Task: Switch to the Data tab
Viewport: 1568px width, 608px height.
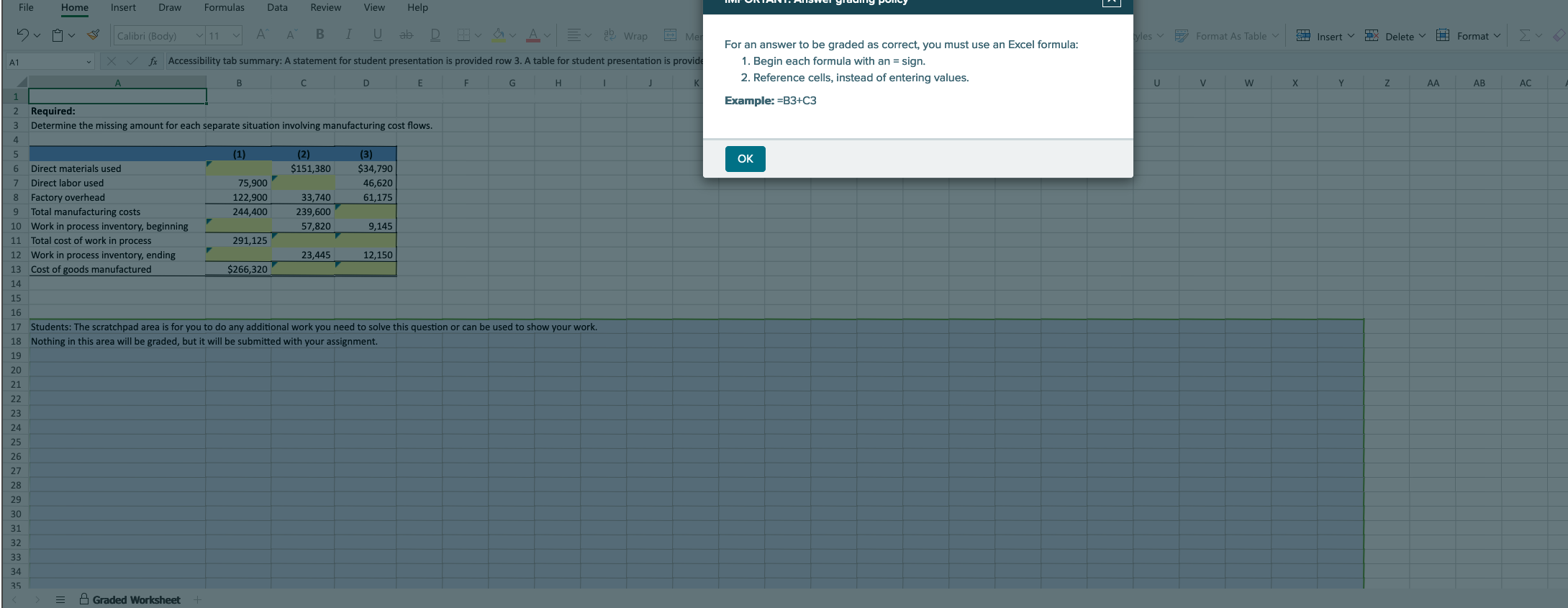Action: click(x=277, y=7)
